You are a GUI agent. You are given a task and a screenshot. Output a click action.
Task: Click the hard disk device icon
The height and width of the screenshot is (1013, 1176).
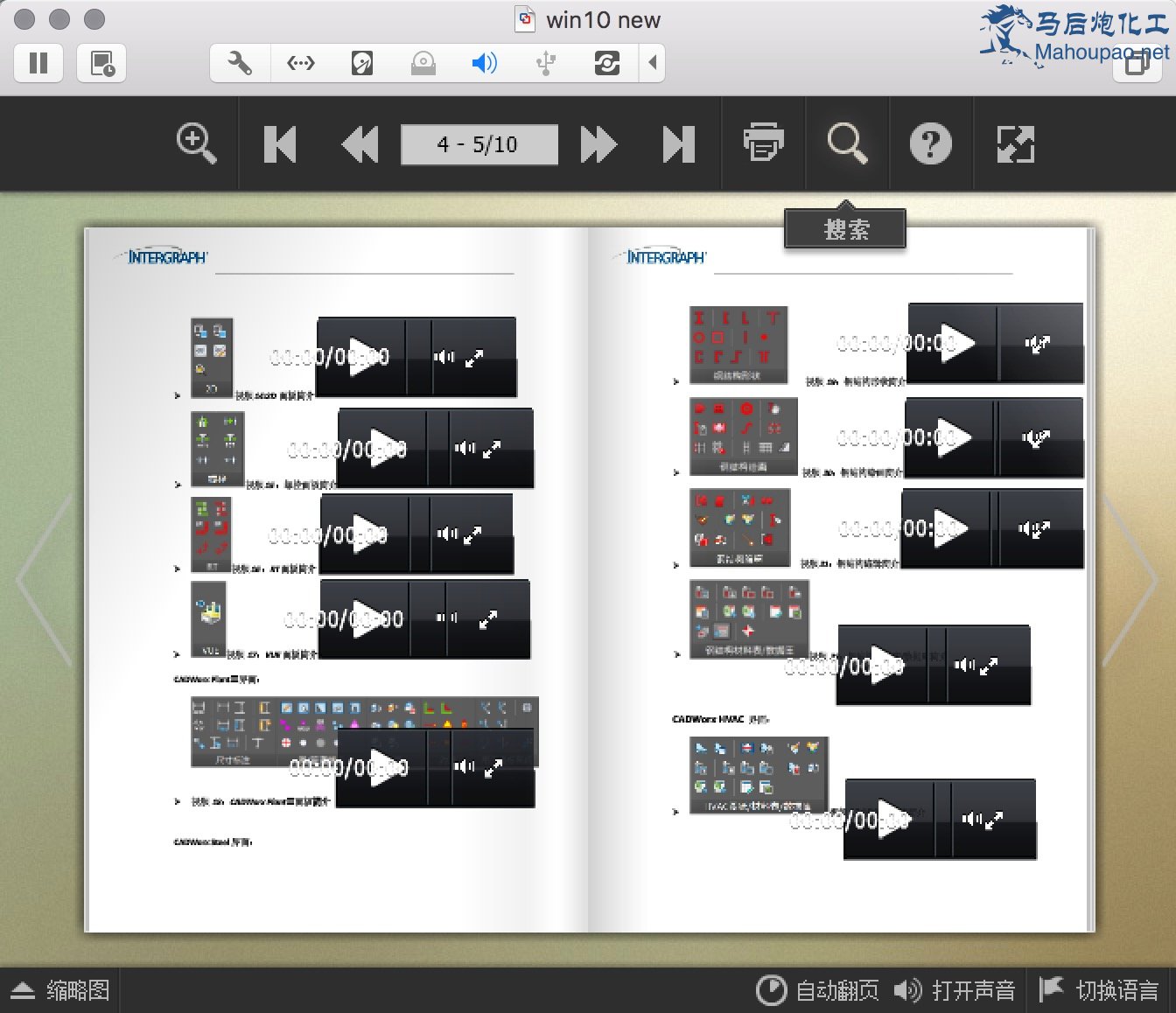click(x=361, y=63)
